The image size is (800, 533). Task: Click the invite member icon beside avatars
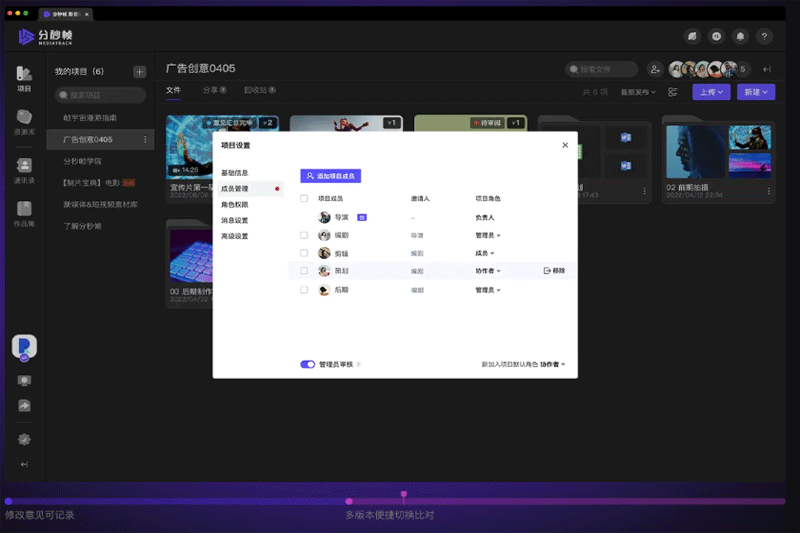click(x=655, y=69)
